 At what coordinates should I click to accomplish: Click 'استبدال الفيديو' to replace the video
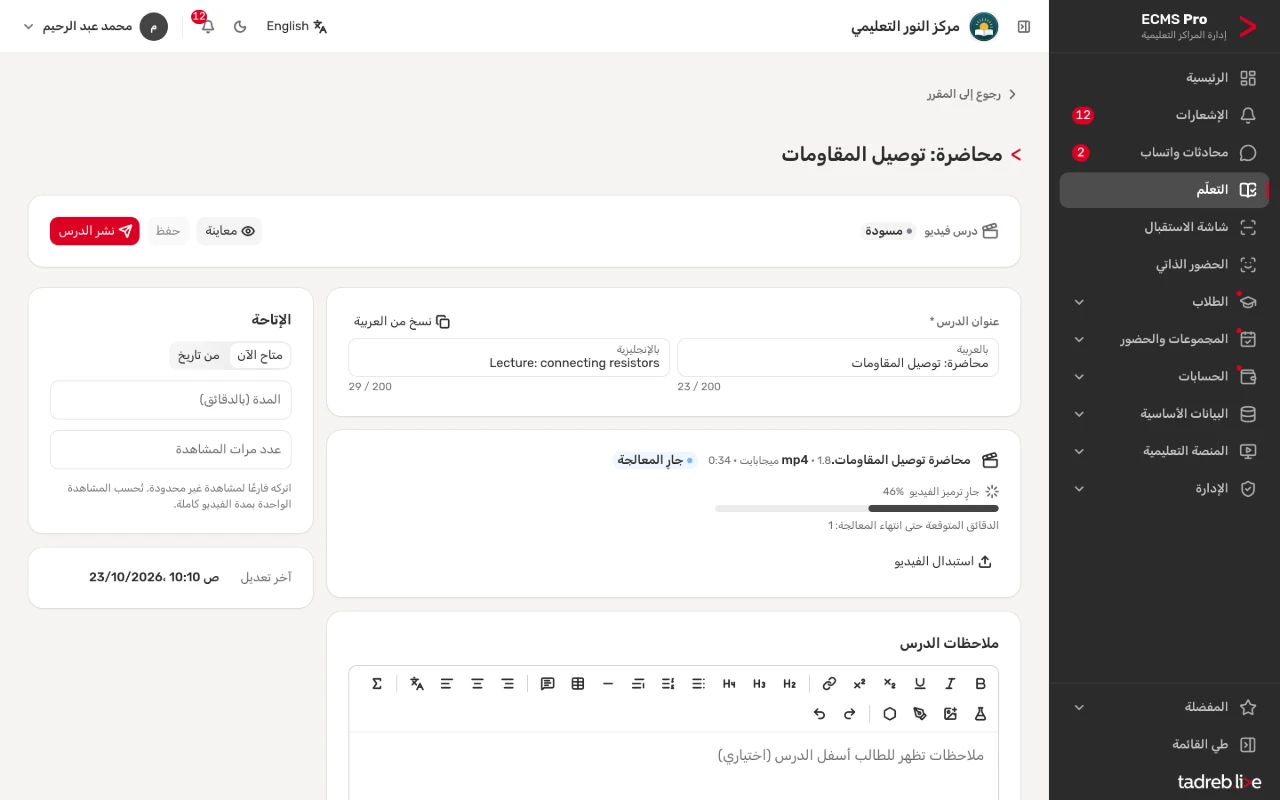943,562
